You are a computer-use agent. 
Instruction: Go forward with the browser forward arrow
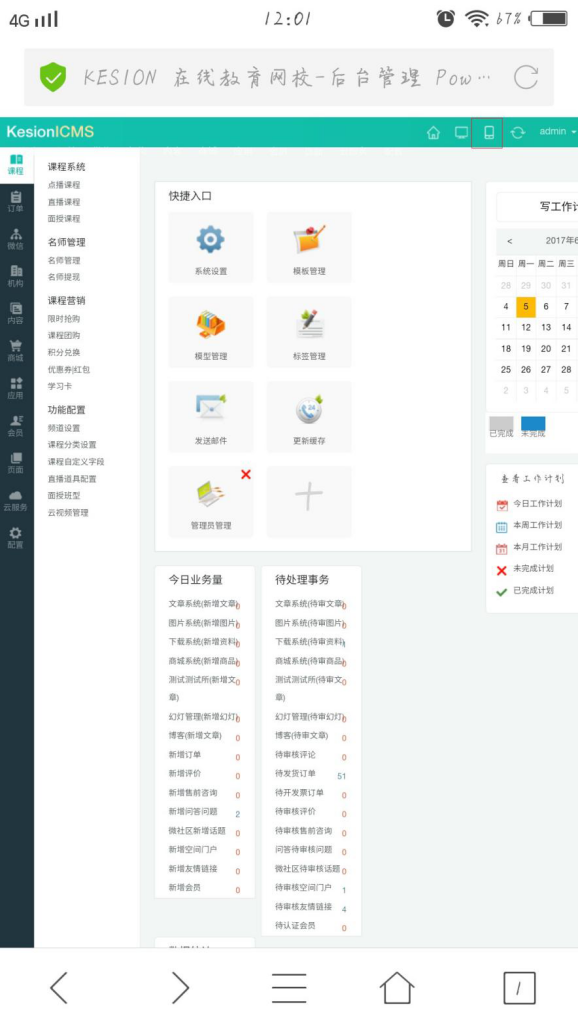tap(180, 987)
